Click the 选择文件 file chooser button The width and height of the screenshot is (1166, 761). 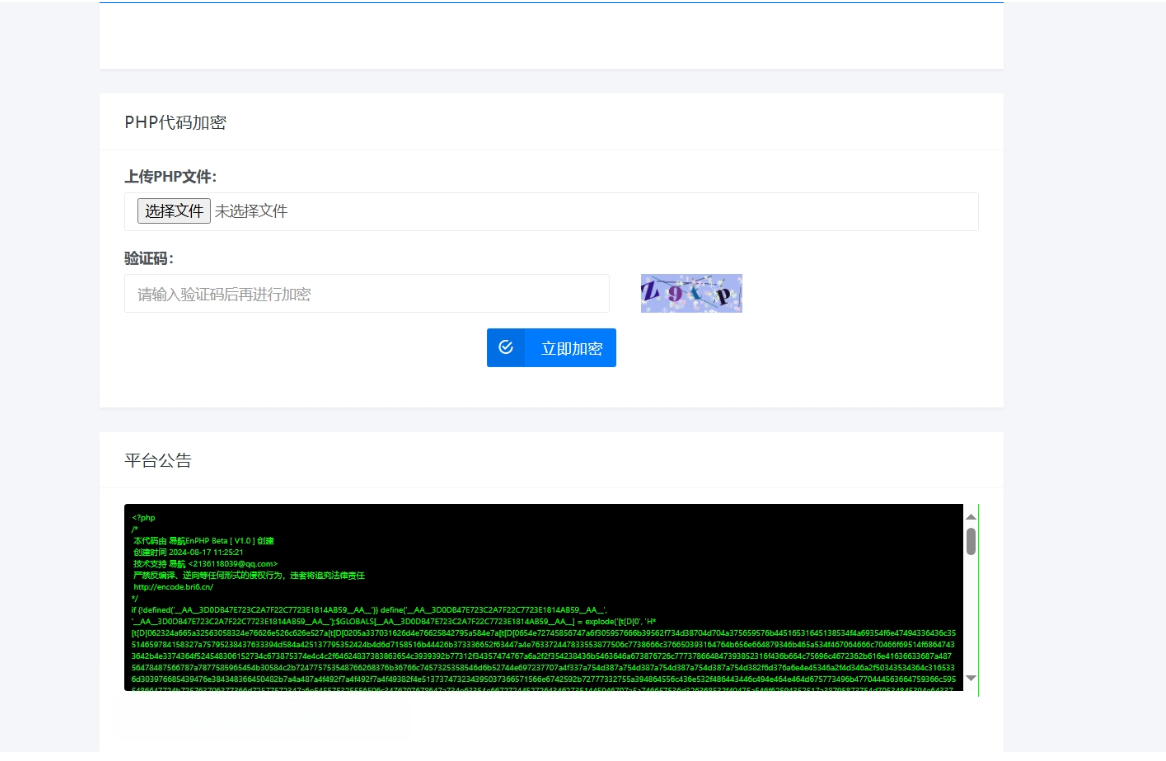pyautogui.click(x=173, y=211)
